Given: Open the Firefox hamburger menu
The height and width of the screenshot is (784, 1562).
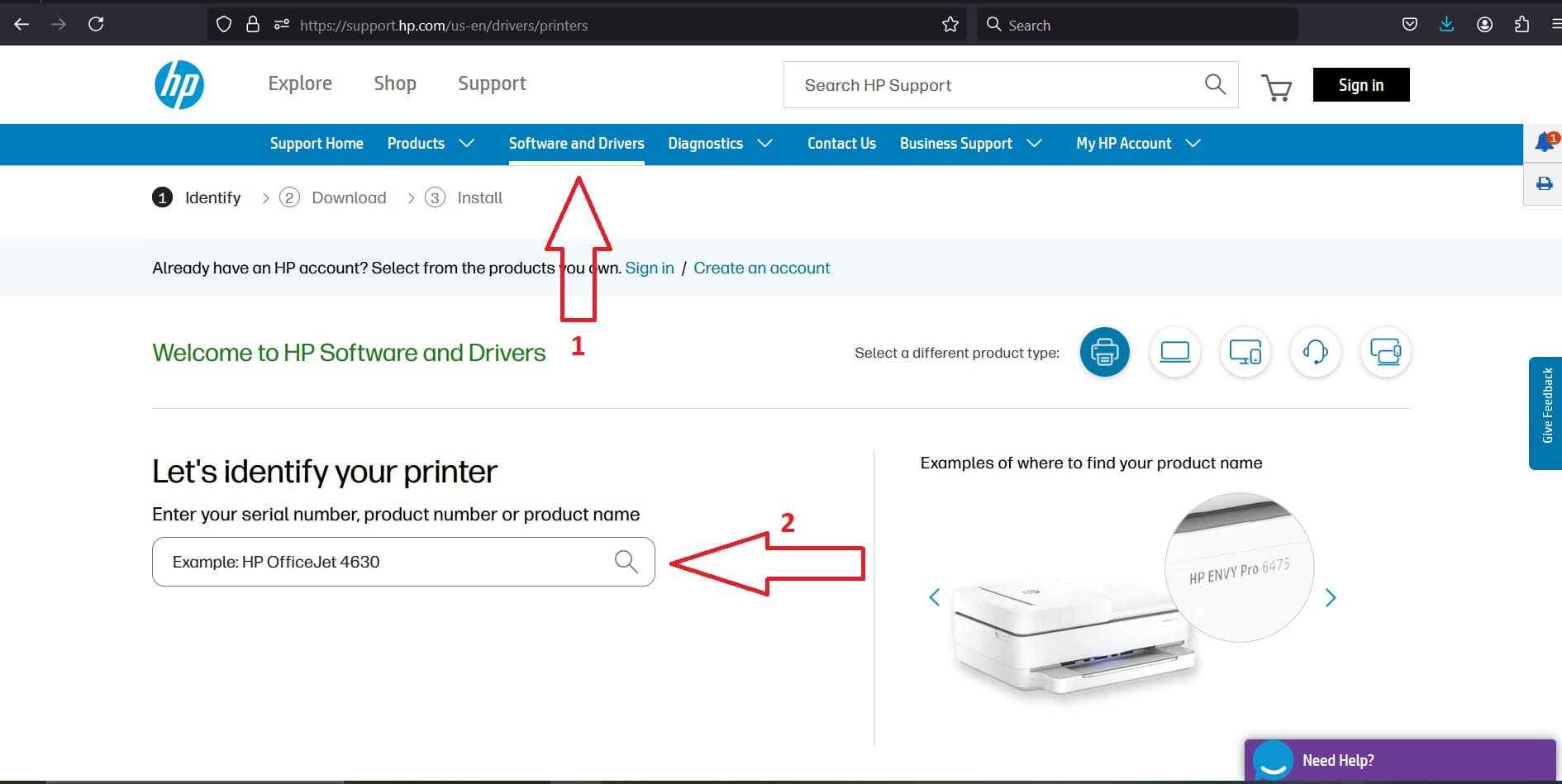Looking at the screenshot, I should pyautogui.click(x=1555, y=25).
